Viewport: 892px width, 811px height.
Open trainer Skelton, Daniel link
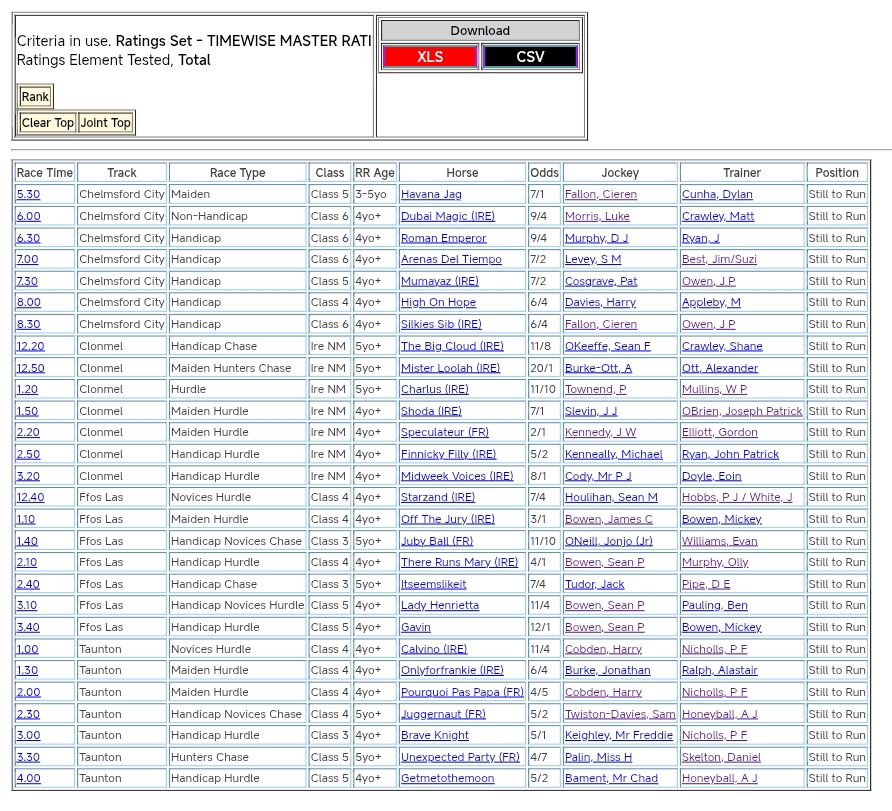click(721, 757)
